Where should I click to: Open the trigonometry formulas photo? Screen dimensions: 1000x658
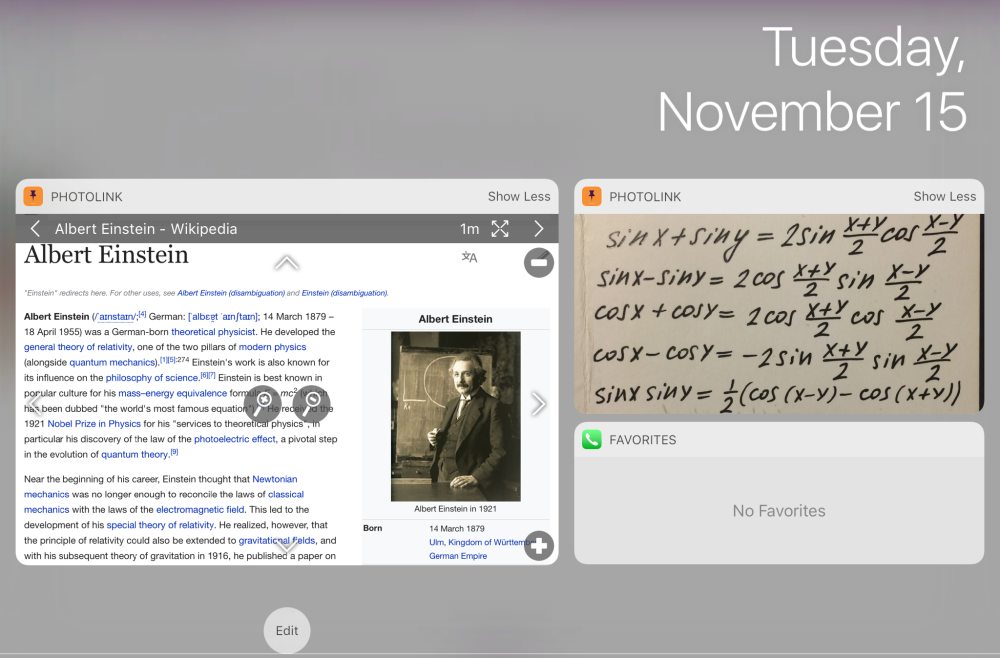(778, 314)
